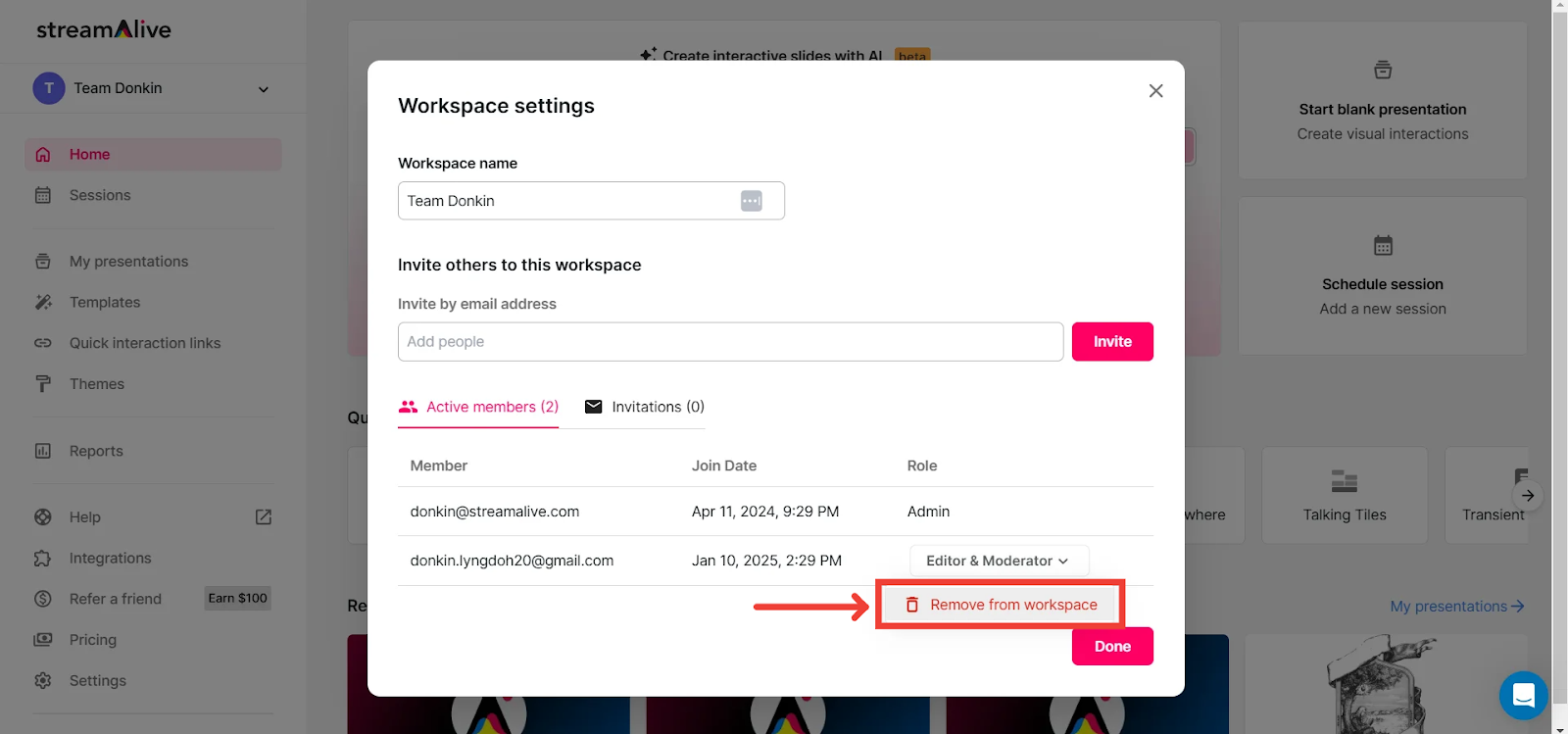Click the password manager icon in workspace name

coord(752,201)
